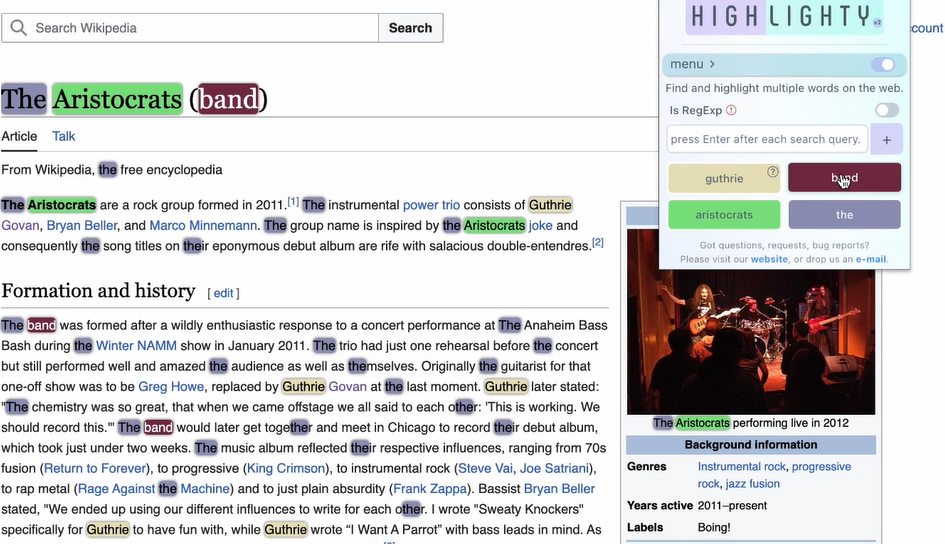Click the help icon on guthrie chip
This screenshot has width=945, height=544.
point(773,172)
